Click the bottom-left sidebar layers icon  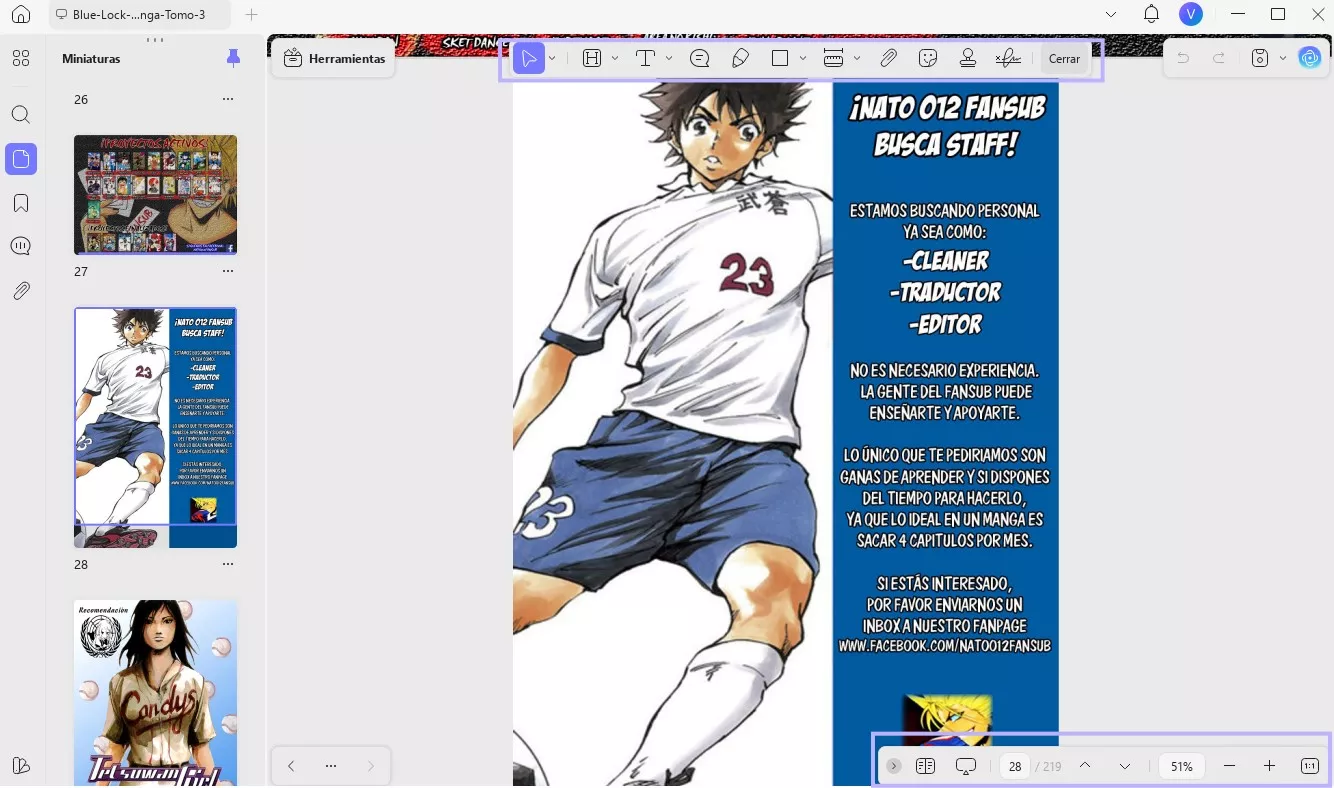(21, 766)
